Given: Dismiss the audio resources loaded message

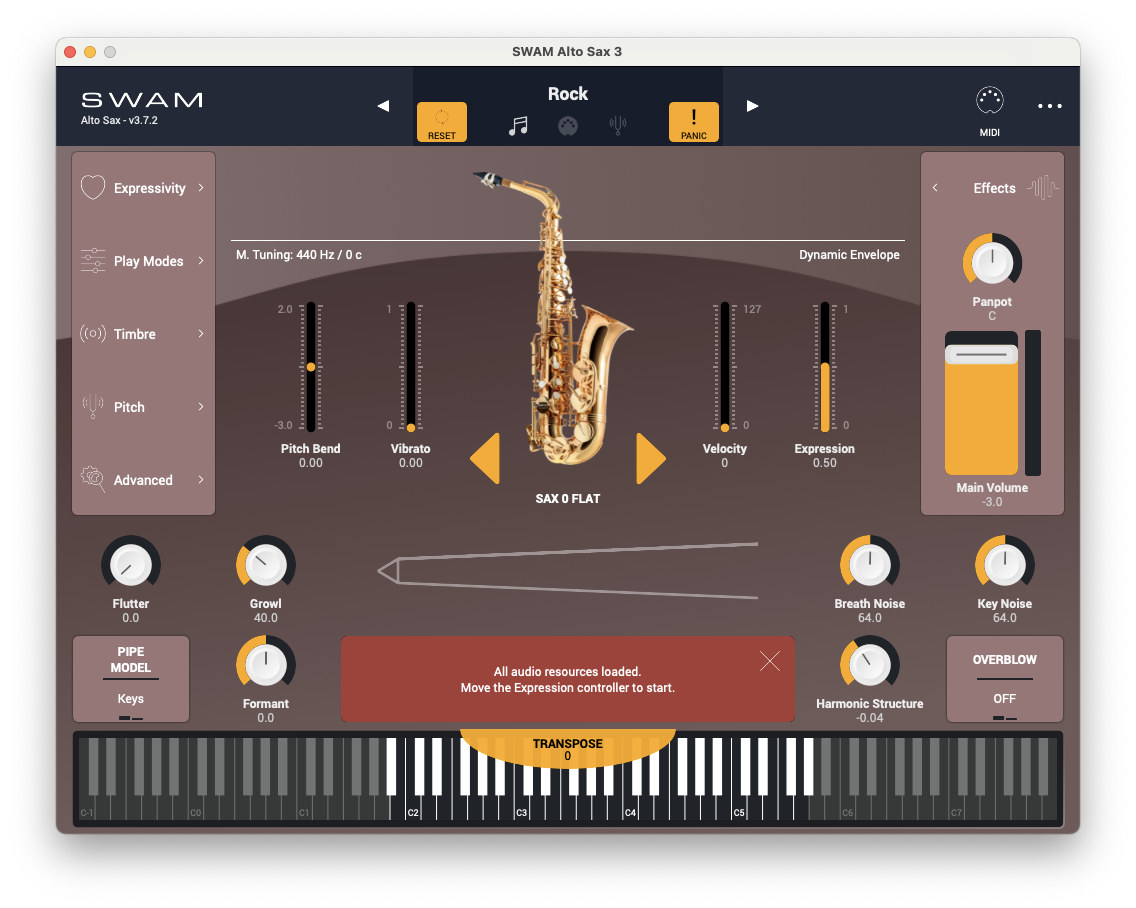Looking at the screenshot, I should [770, 661].
